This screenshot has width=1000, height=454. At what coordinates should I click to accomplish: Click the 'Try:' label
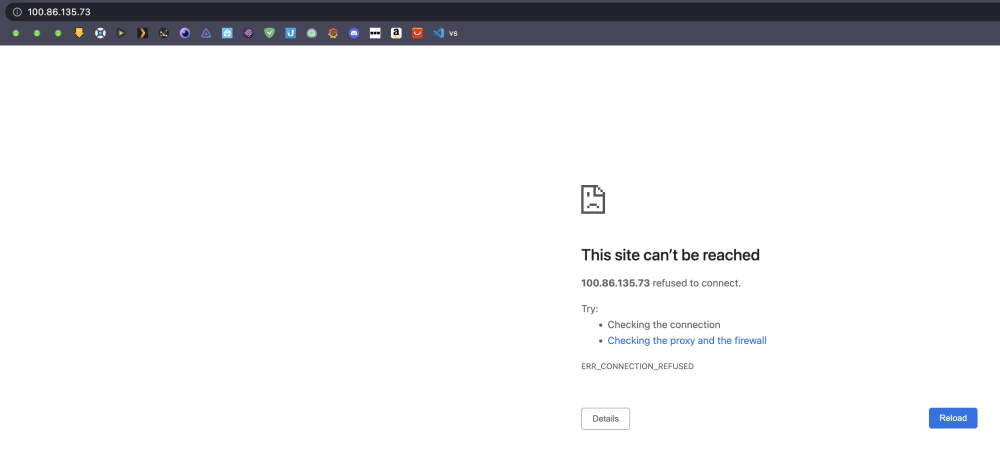[590, 309]
